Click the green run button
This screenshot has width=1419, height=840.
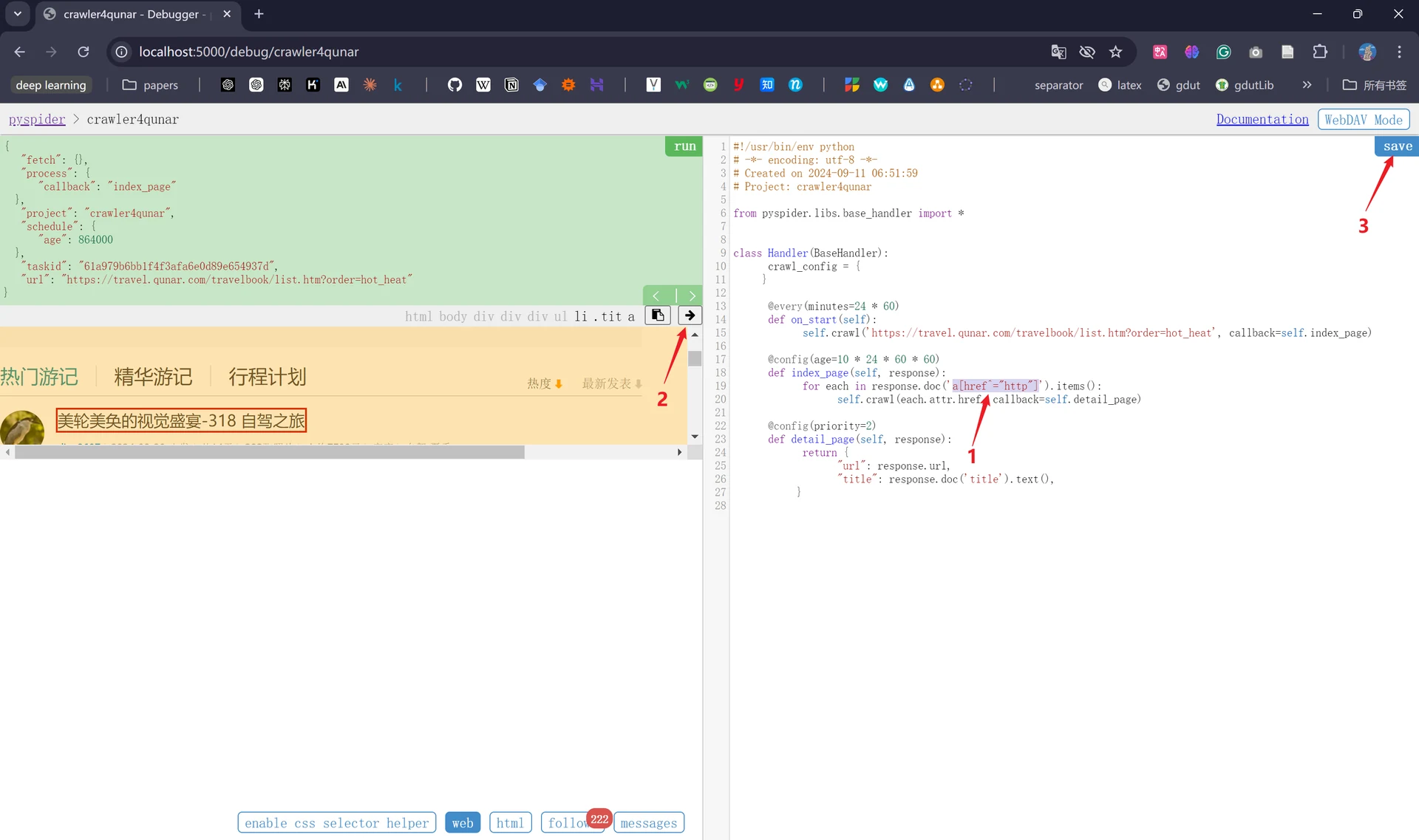(x=684, y=146)
